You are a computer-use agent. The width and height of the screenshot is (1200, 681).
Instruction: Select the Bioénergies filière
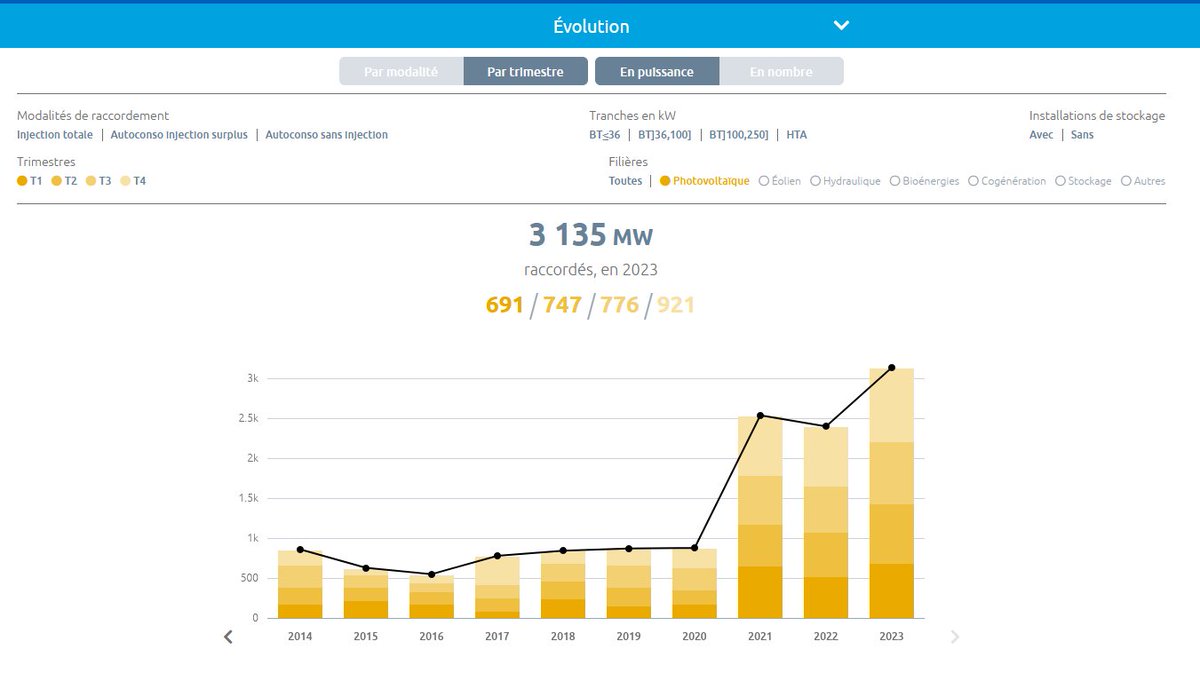[x=896, y=181]
